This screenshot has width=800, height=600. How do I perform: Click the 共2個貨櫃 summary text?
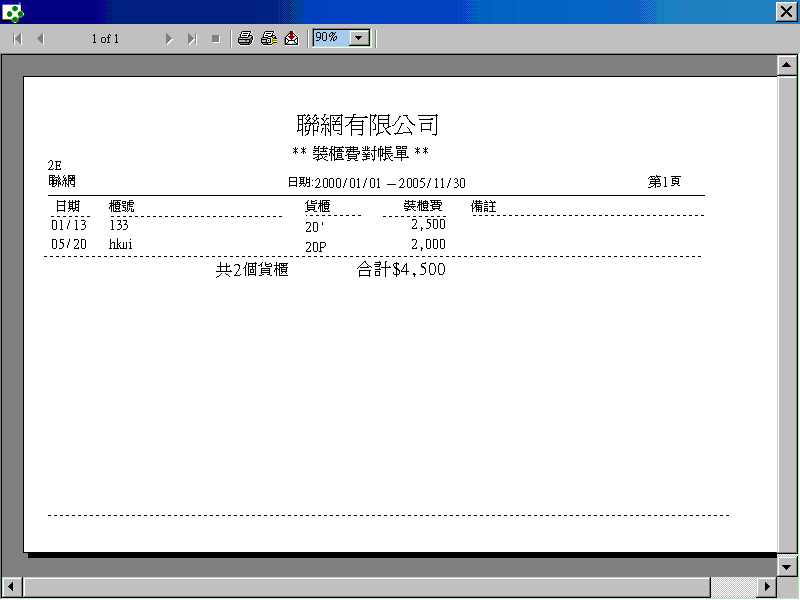[x=252, y=270]
